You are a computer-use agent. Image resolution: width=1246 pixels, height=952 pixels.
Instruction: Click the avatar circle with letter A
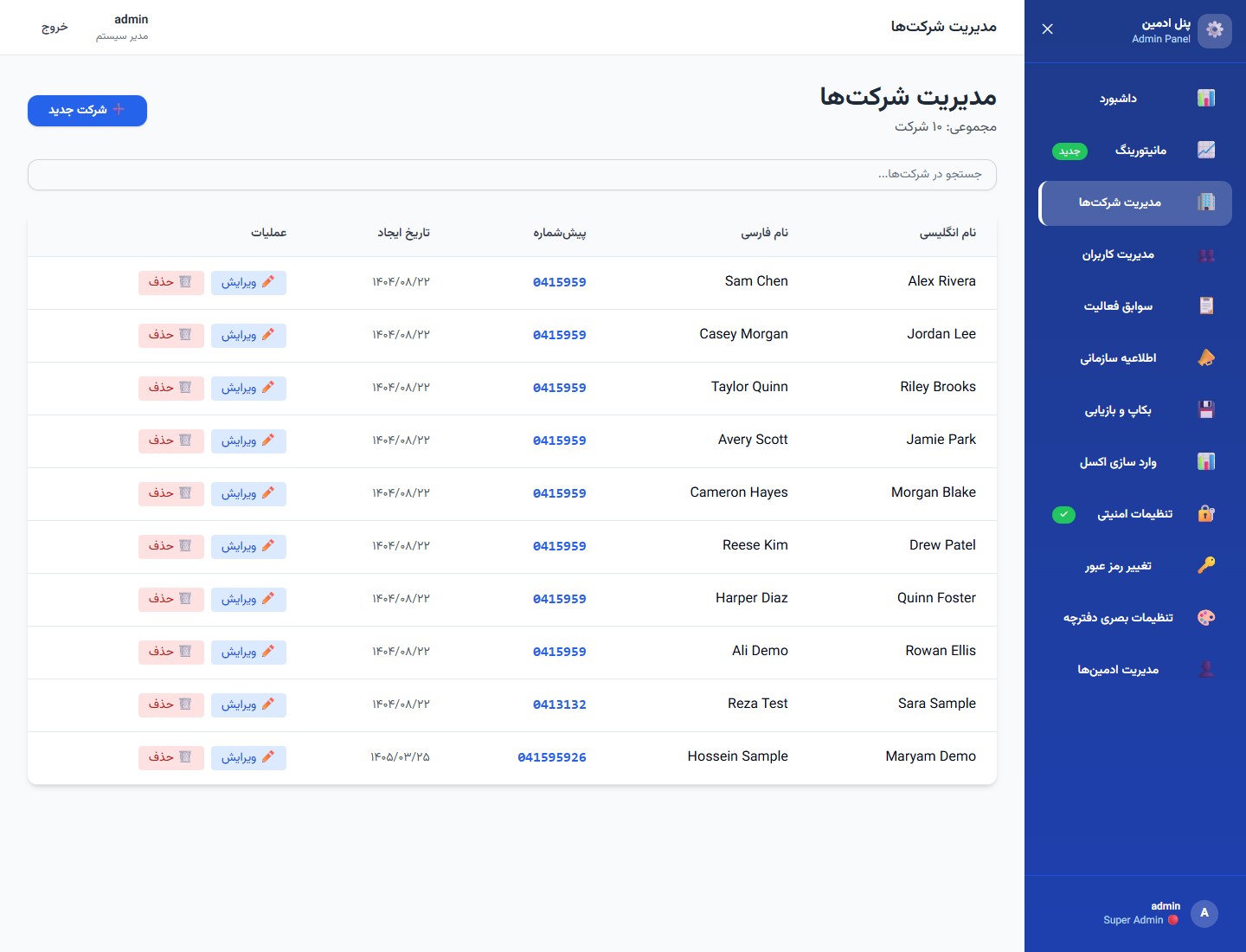[x=1204, y=913]
